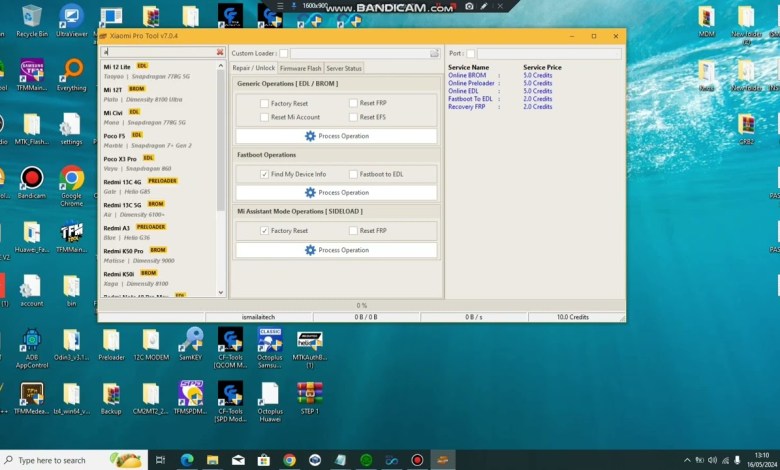Open ADB AppControl desktop icon

pos(32,348)
